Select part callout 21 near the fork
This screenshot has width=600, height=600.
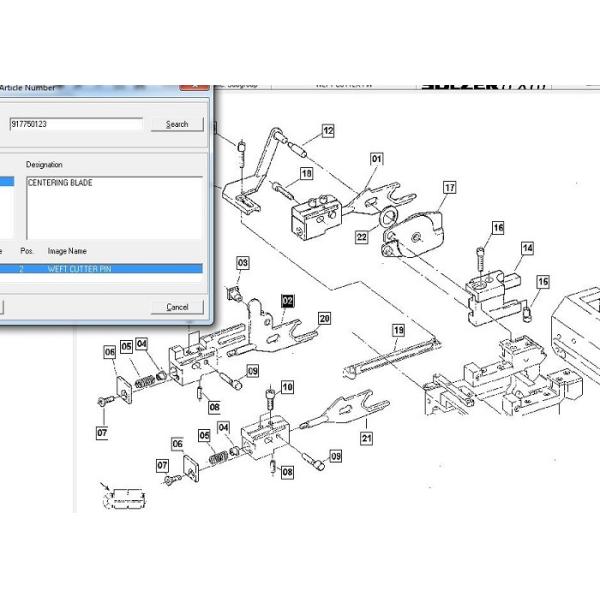[366, 438]
